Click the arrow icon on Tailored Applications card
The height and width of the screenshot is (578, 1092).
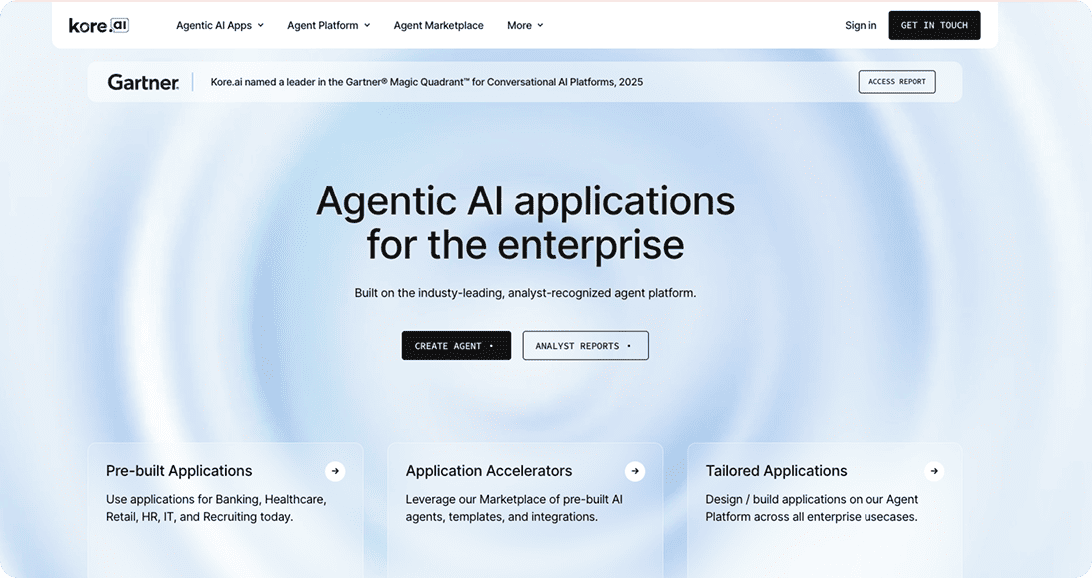[x=934, y=471]
